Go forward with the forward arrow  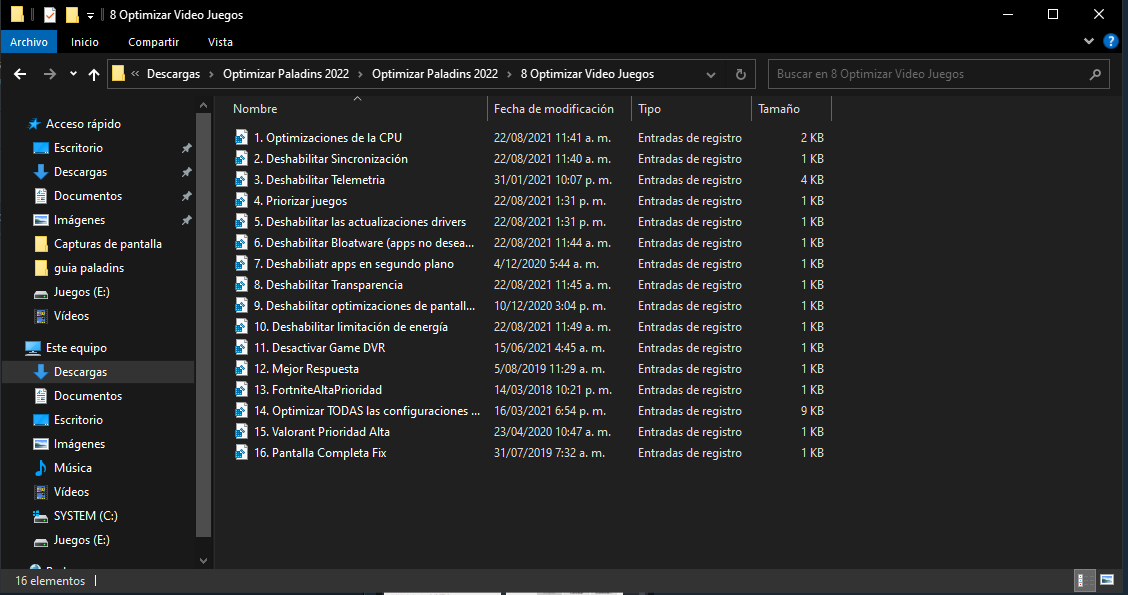pos(49,74)
